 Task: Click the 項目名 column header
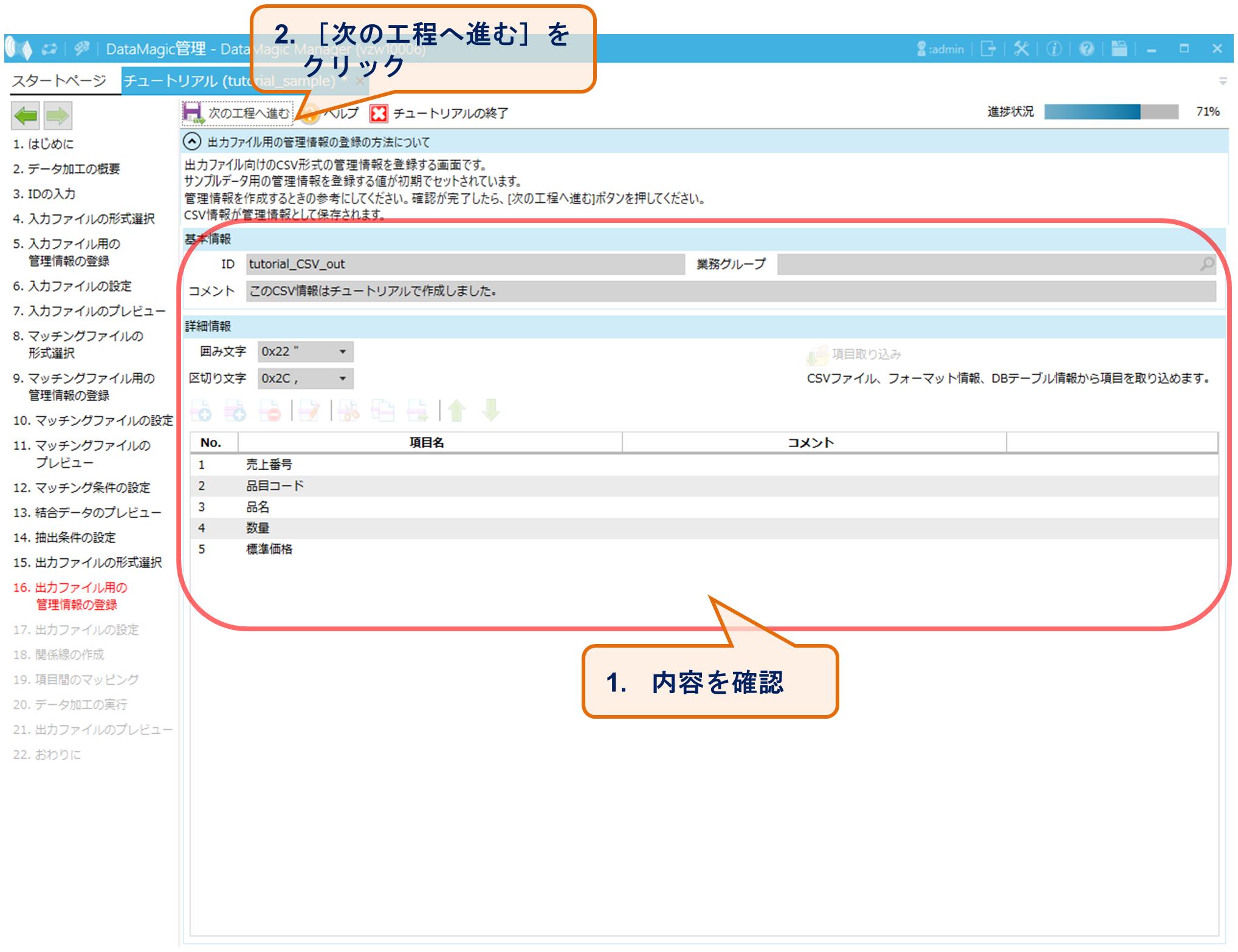(x=427, y=443)
